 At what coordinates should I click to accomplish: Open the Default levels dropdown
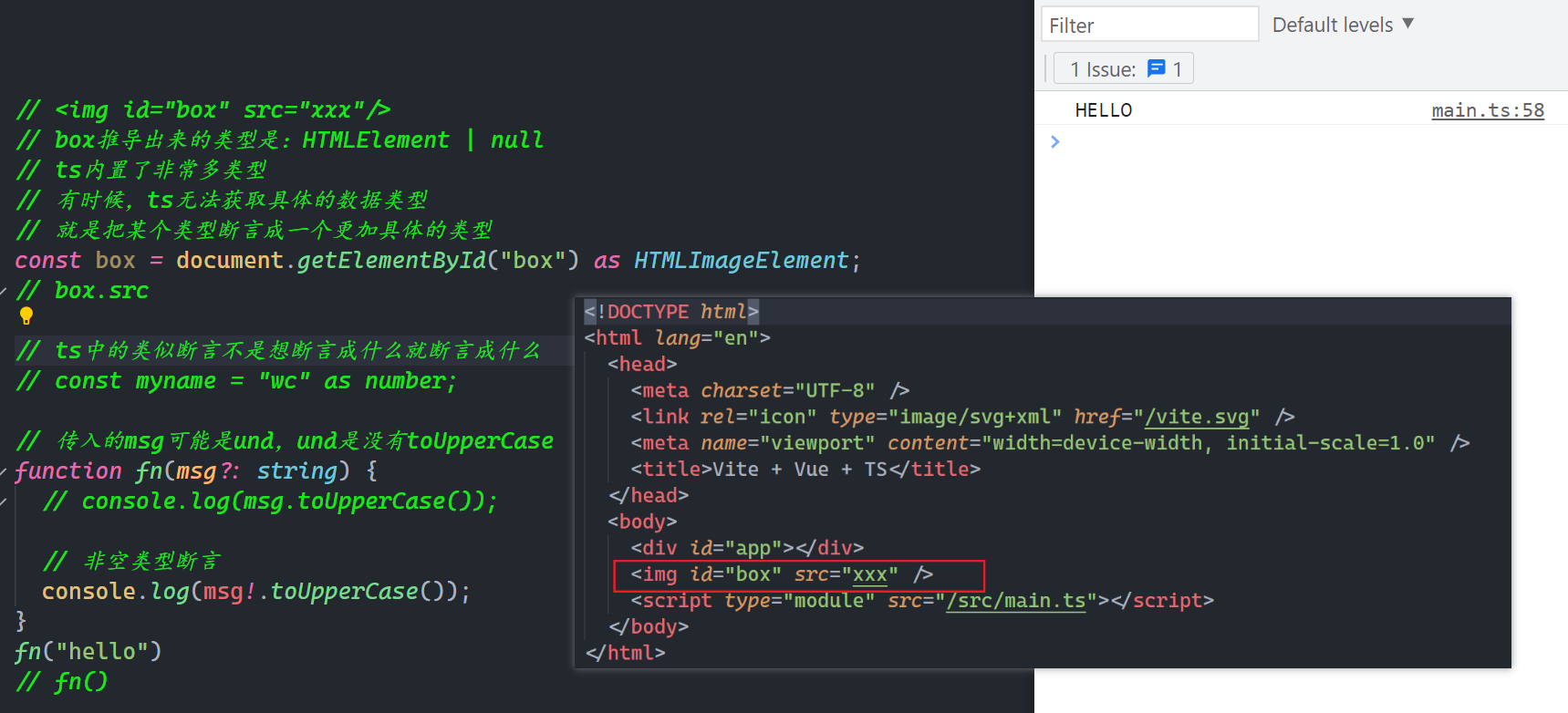coord(1343,25)
